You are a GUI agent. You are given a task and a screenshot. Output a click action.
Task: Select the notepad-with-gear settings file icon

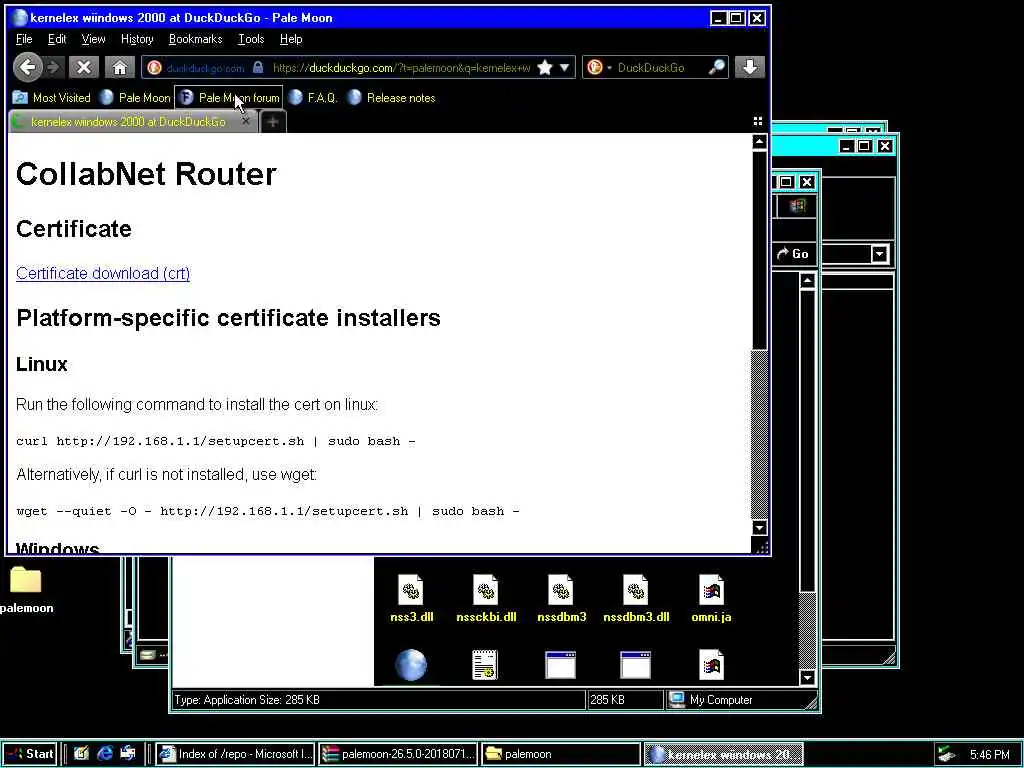[x=485, y=665]
